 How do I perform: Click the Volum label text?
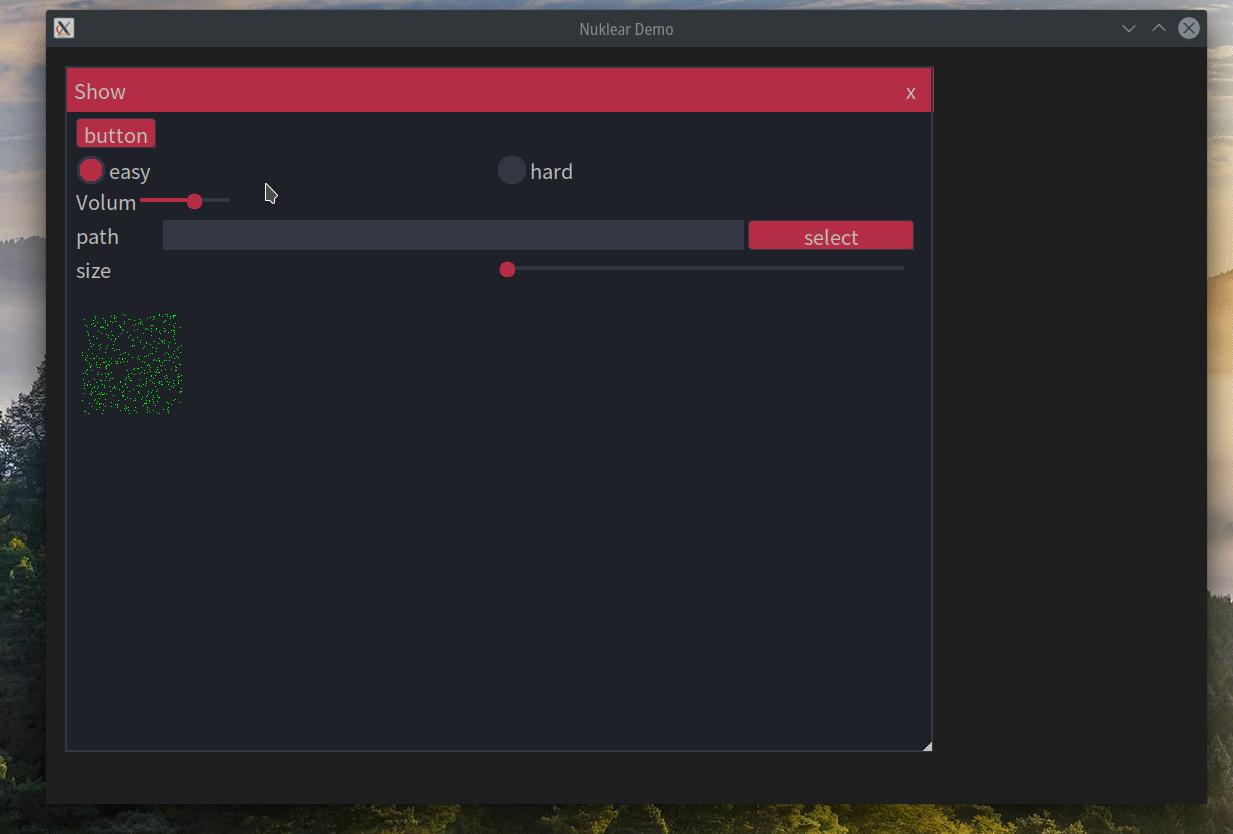(x=106, y=202)
